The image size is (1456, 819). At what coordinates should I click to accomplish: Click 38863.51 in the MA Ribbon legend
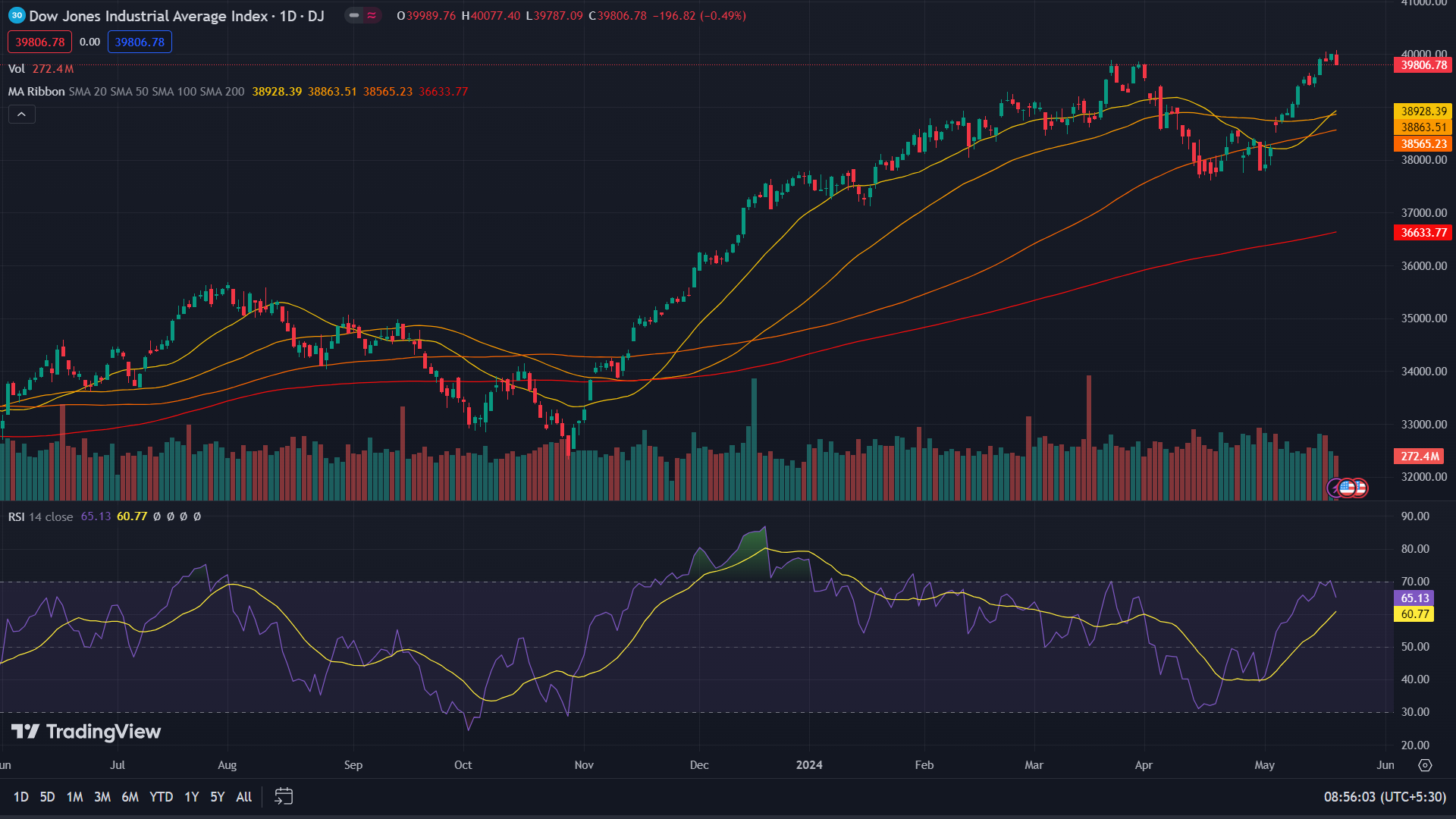coord(332,92)
